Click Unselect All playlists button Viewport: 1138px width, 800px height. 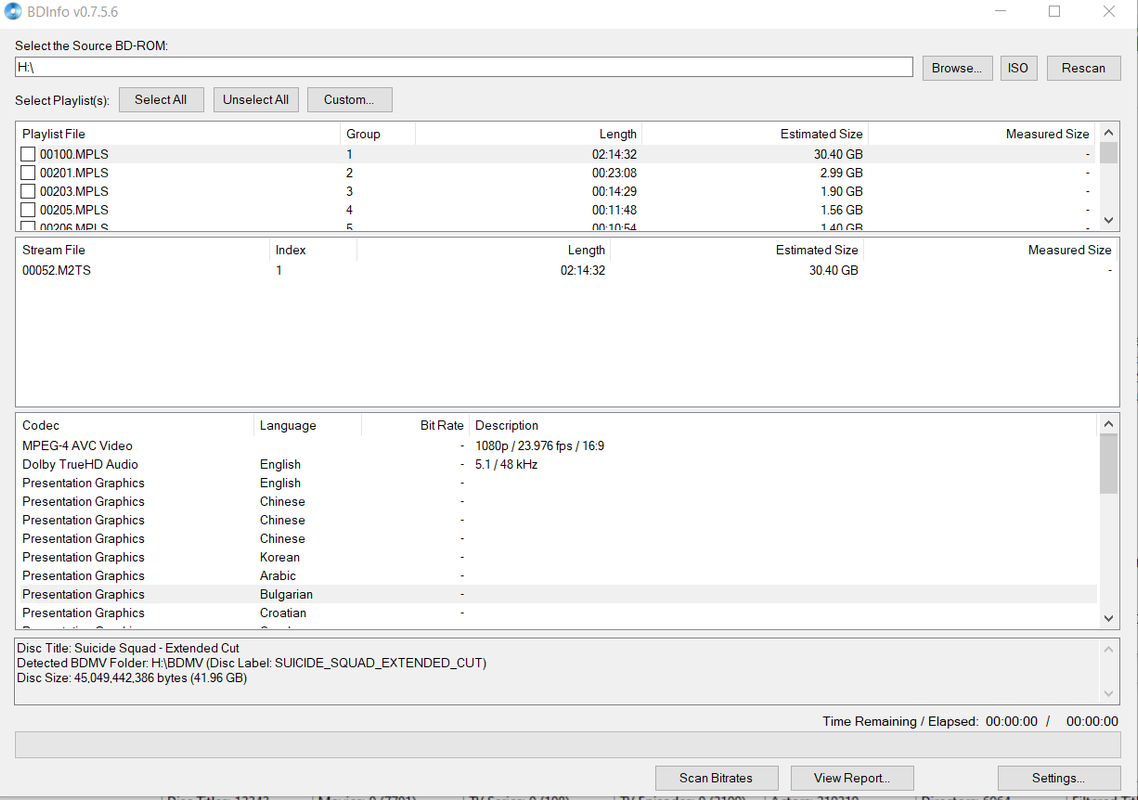(255, 100)
